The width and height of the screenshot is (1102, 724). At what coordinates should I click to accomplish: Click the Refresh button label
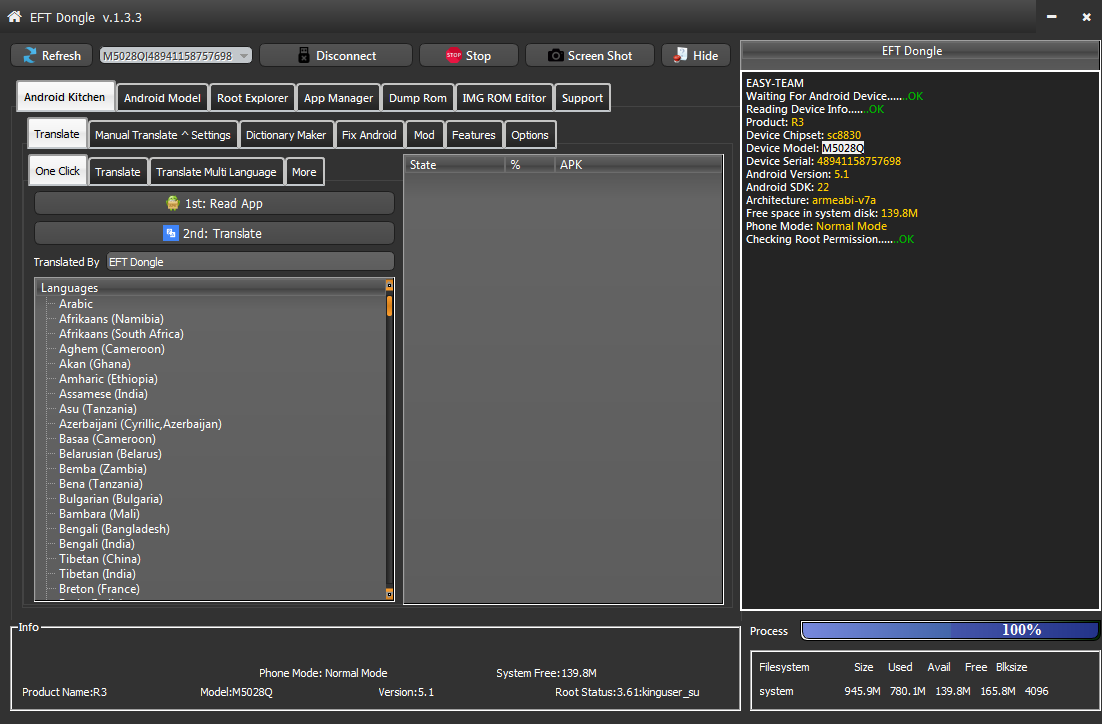[x=61, y=56]
